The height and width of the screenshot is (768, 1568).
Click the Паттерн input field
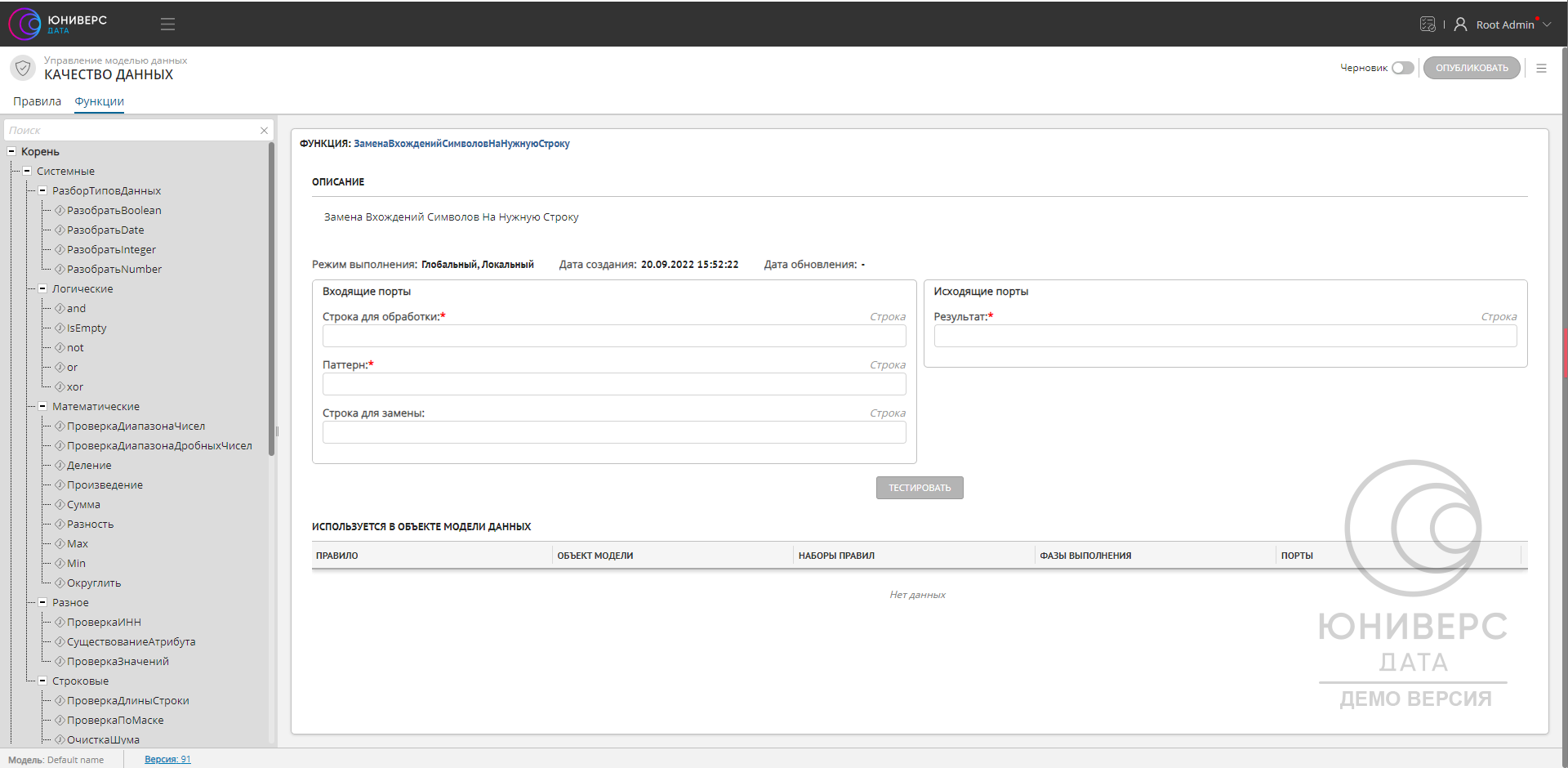(x=613, y=385)
